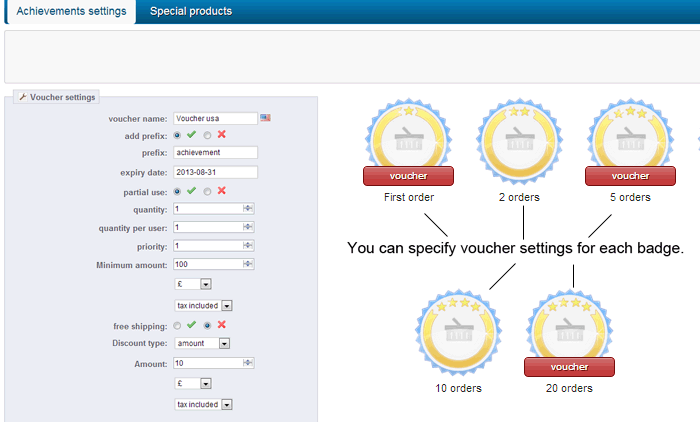The width and height of the screenshot is (700, 422).
Task: Switch to the Special products tab
Action: pos(190,11)
